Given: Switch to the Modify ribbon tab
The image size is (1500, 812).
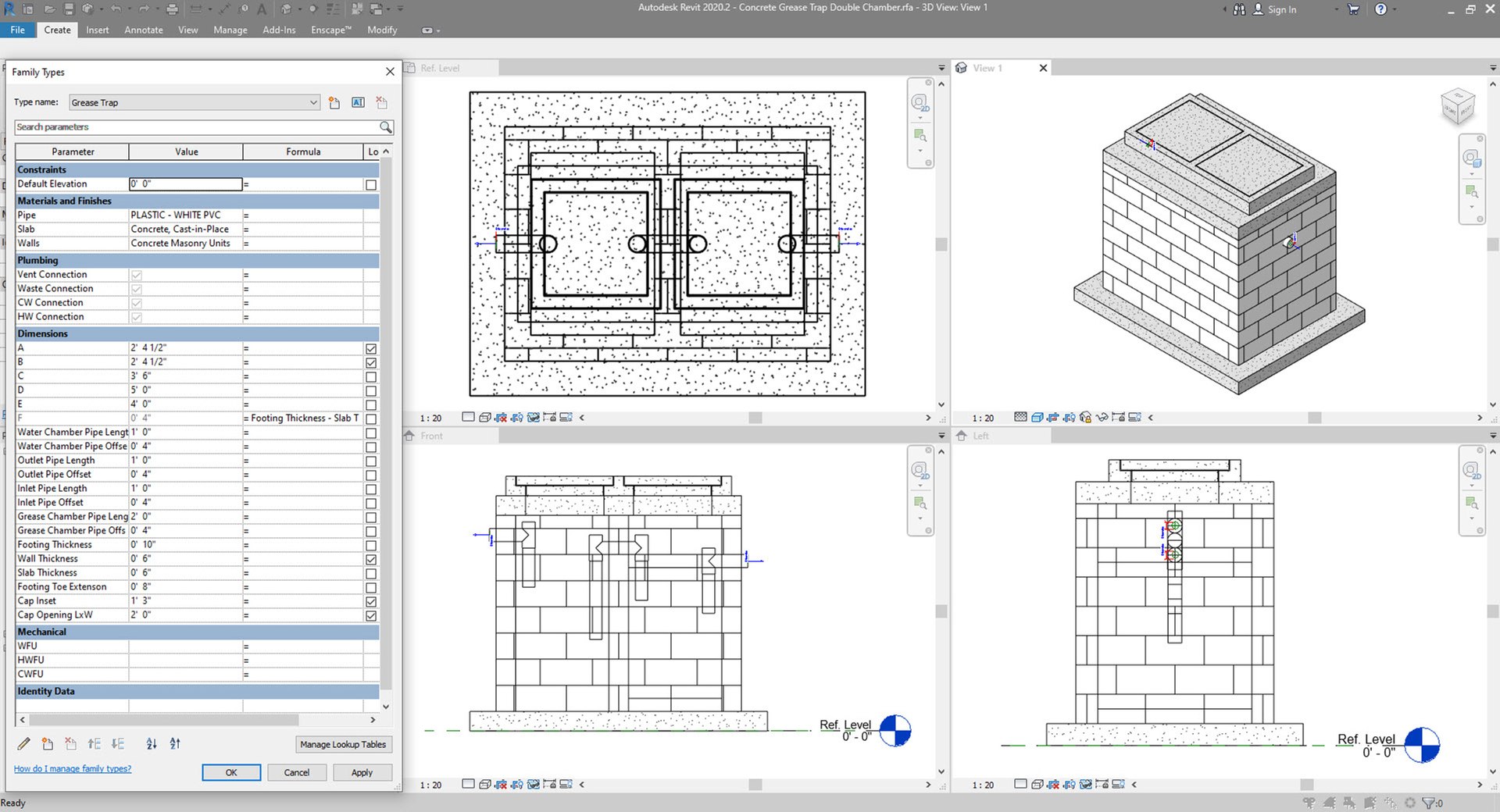Looking at the screenshot, I should point(382,30).
